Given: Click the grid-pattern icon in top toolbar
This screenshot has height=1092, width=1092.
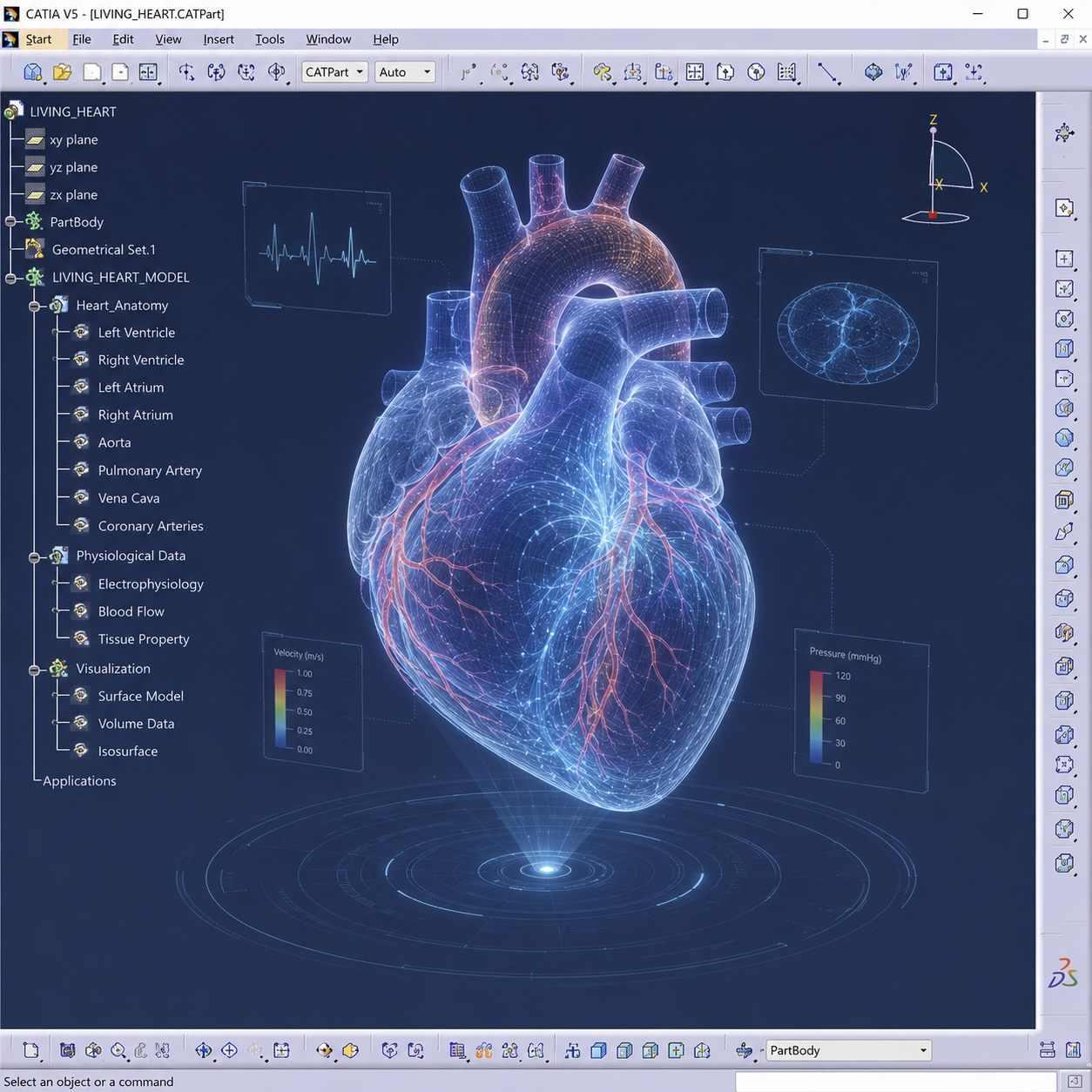Looking at the screenshot, I should (786, 72).
